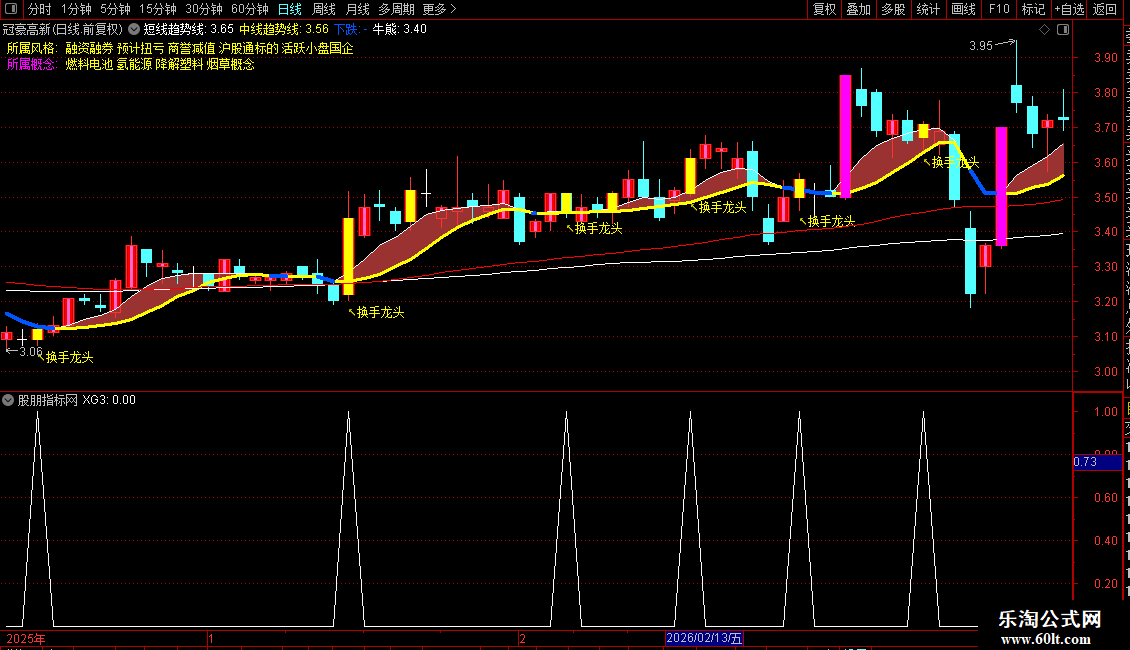Click the 统计 statistics button
Screen dimensions: 1130x650
927,9
